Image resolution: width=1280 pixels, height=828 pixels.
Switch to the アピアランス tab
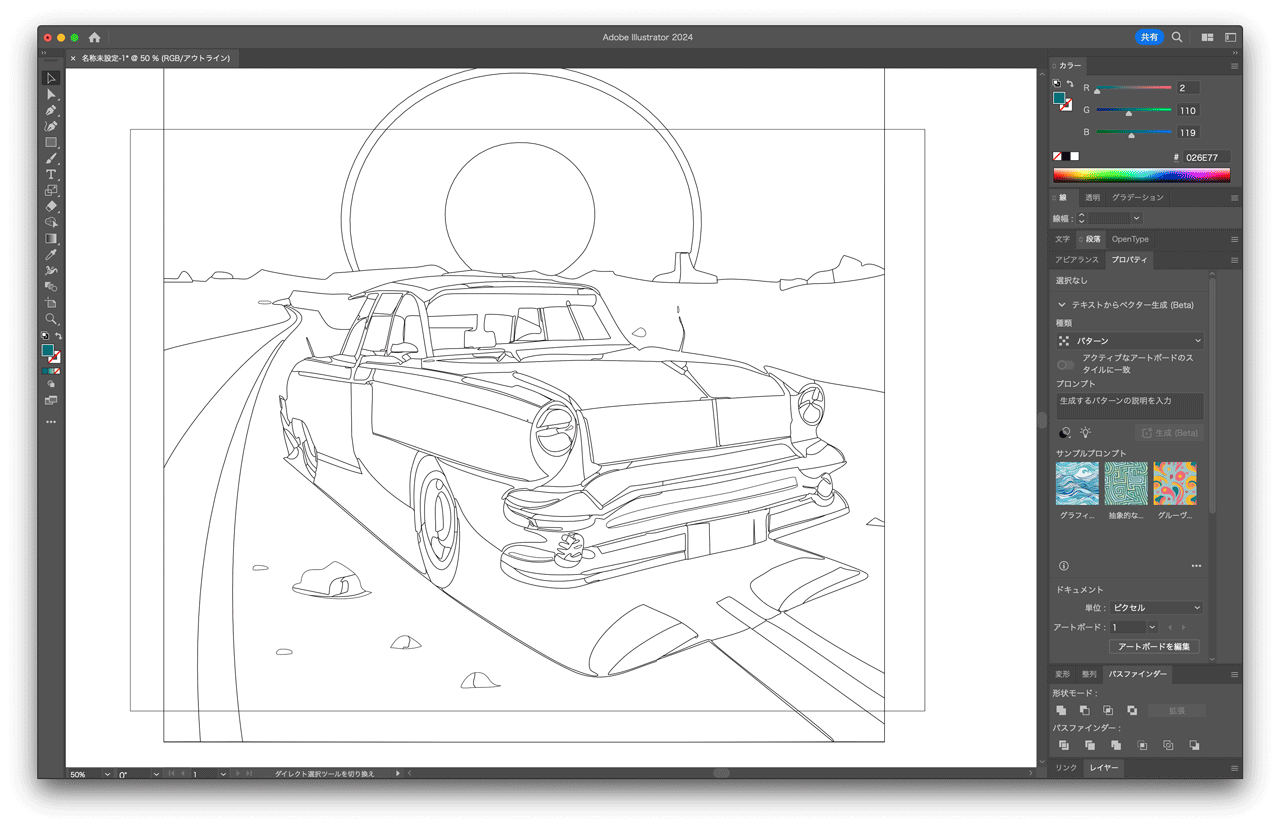[1077, 260]
